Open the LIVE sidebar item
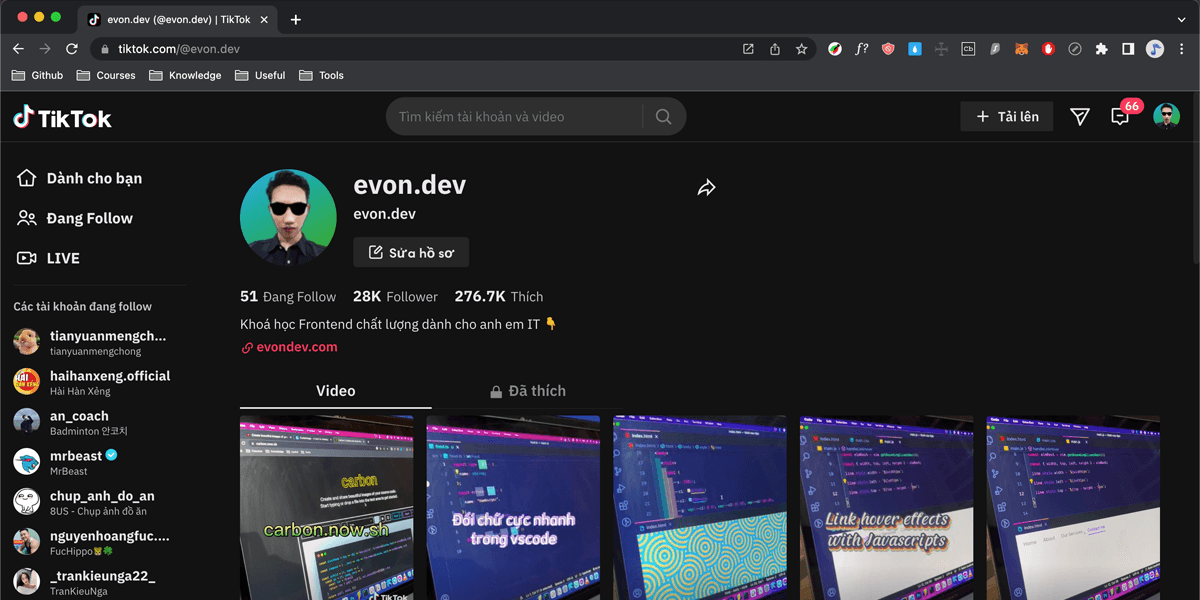This screenshot has height=600, width=1200. [48, 258]
